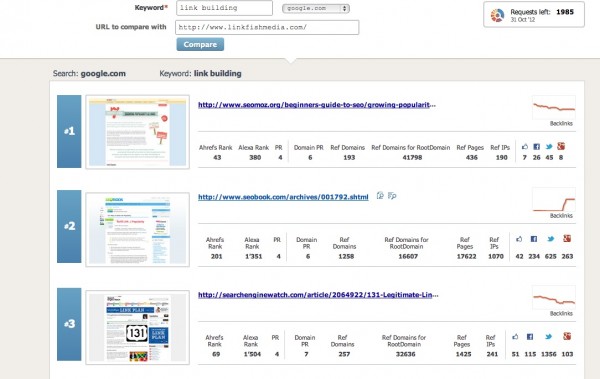
Task: Open the seobook.com archives link
Action: [x=283, y=197]
